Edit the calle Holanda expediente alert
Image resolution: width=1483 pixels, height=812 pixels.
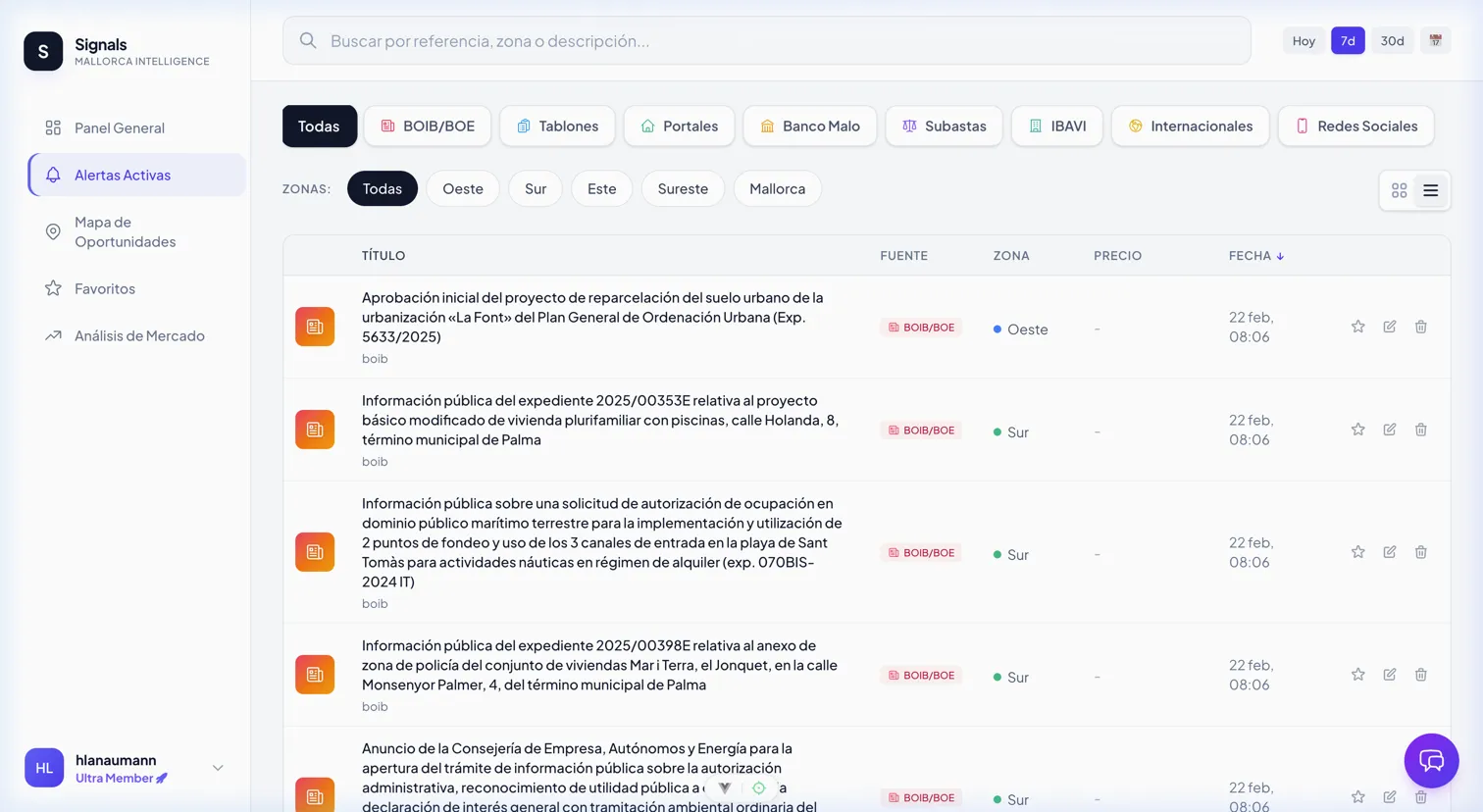[1389, 430]
